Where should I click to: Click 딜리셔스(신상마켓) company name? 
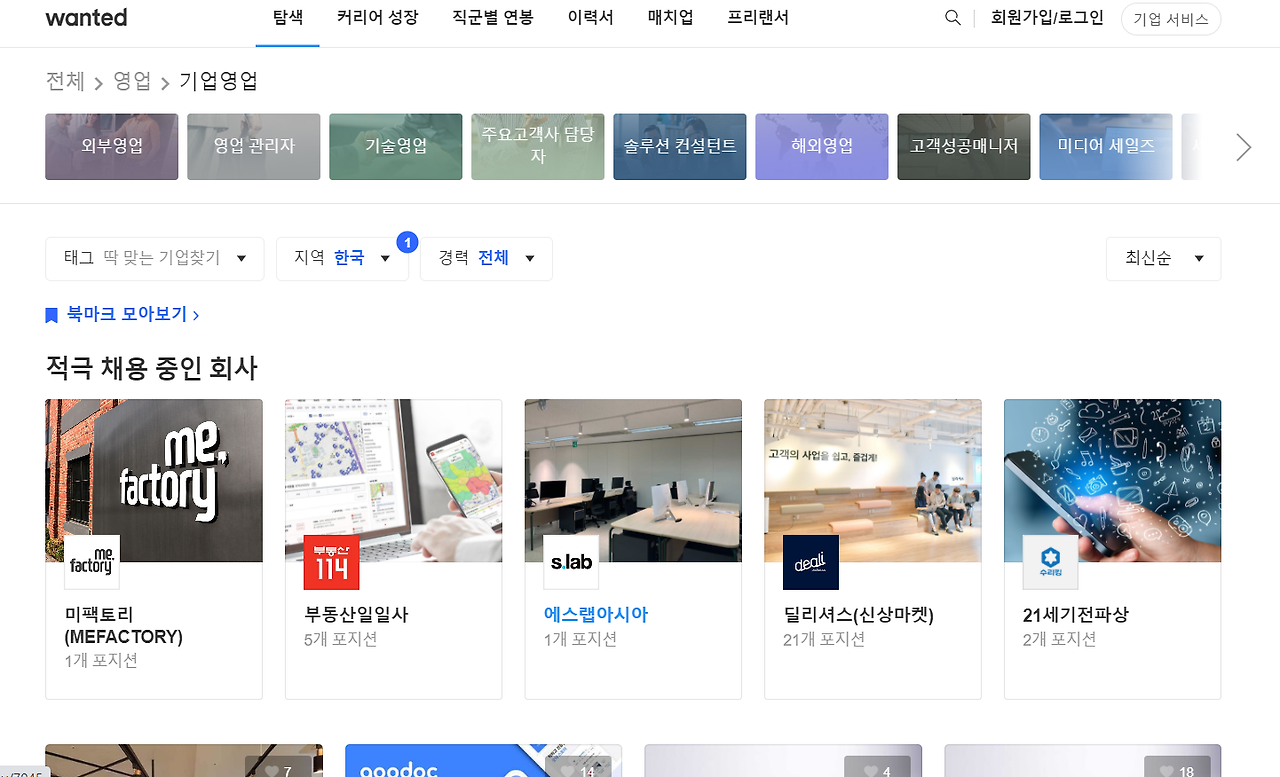[858, 615]
